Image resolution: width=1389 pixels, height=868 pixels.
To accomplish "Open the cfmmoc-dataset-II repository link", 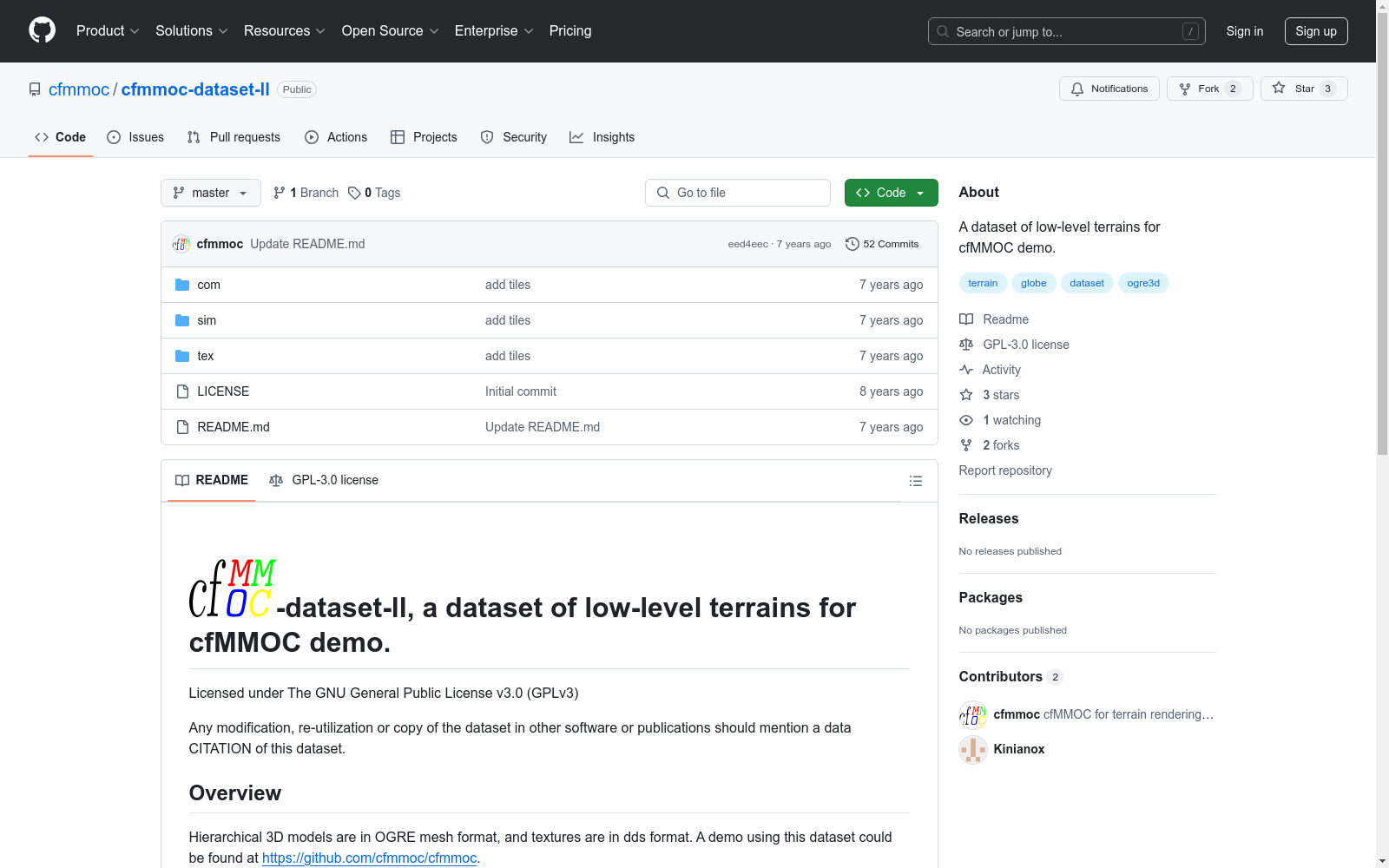I will pyautogui.click(x=195, y=89).
